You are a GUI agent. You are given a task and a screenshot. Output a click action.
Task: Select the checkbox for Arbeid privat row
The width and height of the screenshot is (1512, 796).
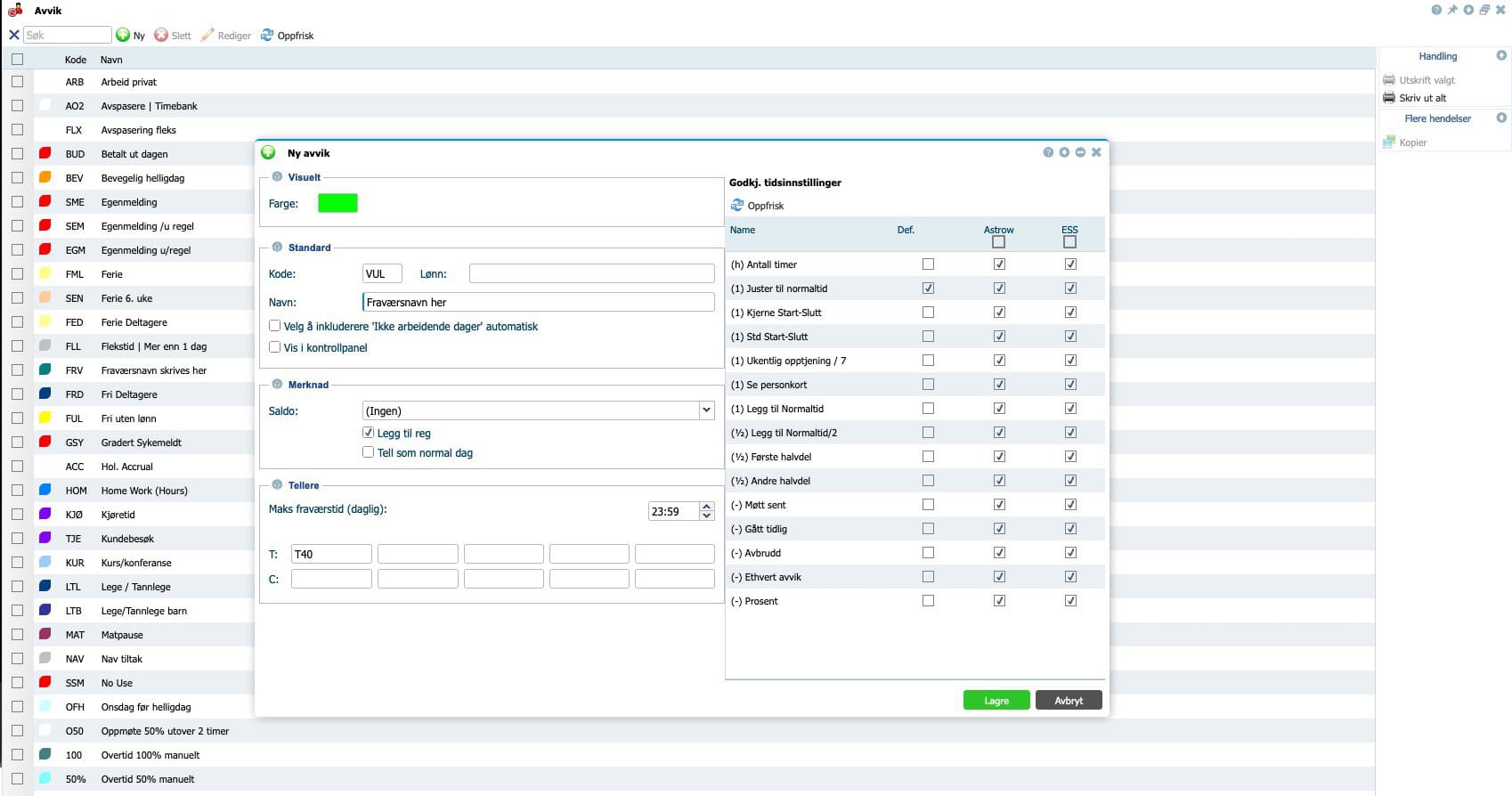tap(17, 81)
